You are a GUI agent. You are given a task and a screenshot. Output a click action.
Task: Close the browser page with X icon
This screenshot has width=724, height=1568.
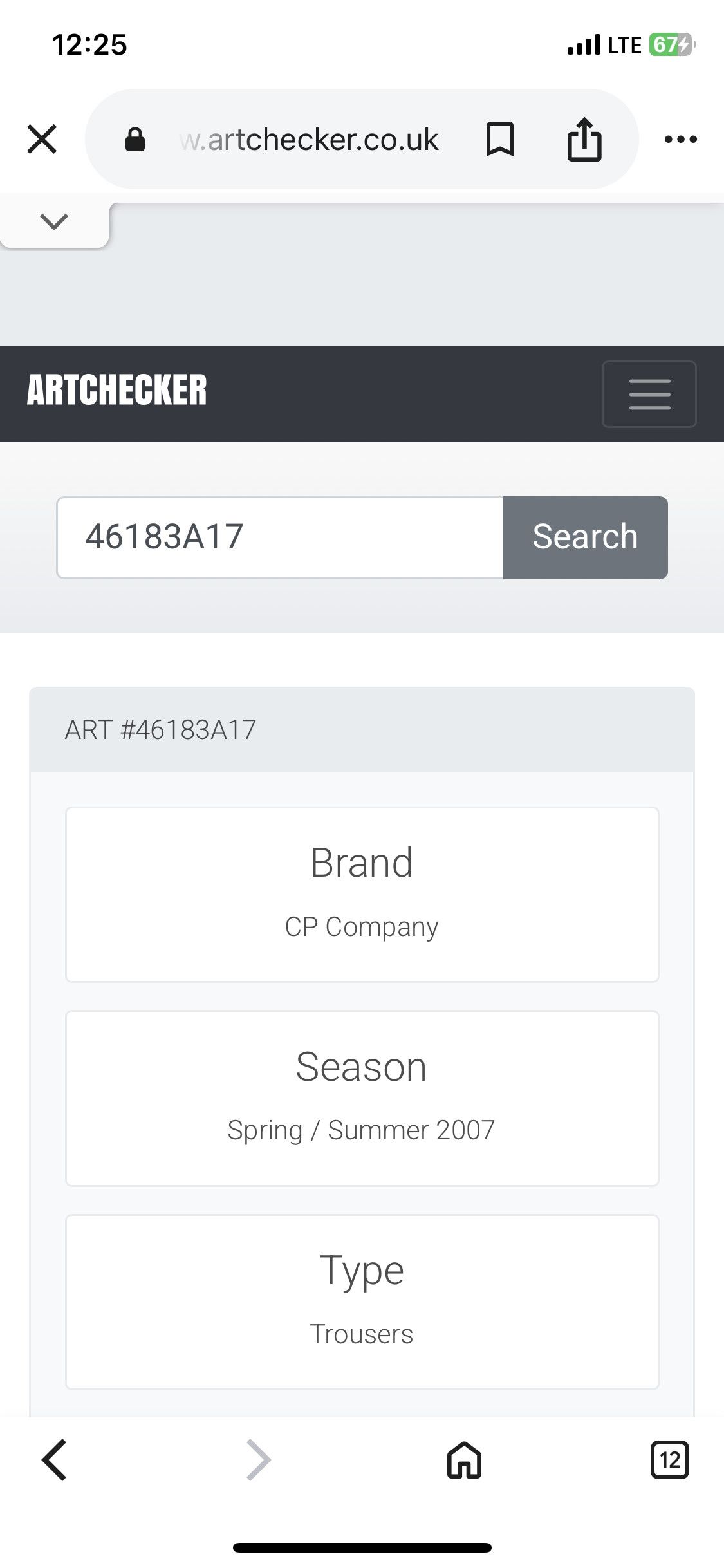click(x=42, y=139)
